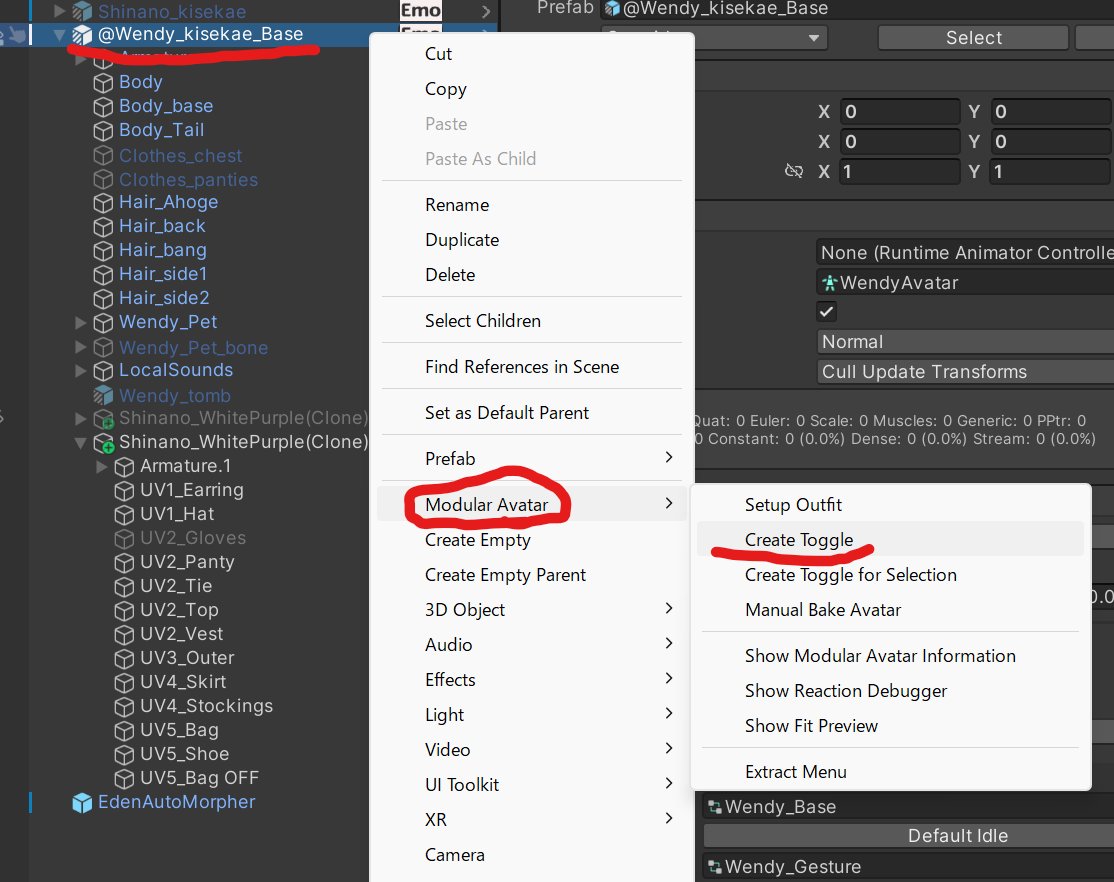Click the Wendy_Base animator controller icon
This screenshot has width=1114, height=882.
point(715,807)
